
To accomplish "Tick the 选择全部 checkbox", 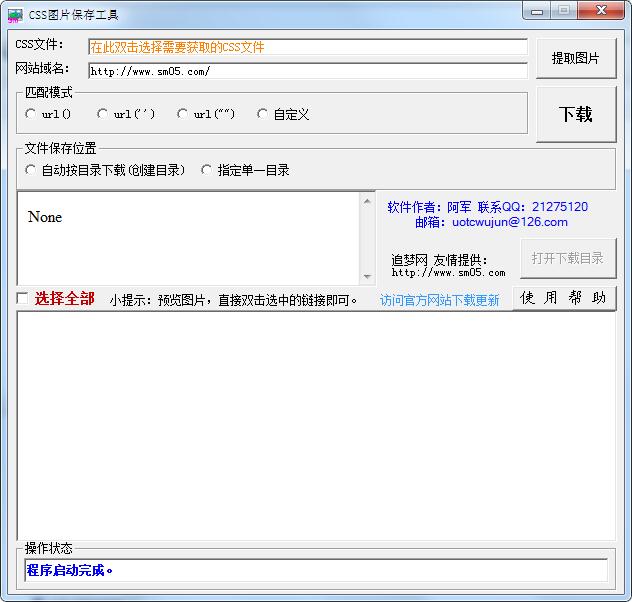I will pyautogui.click(x=22, y=299).
